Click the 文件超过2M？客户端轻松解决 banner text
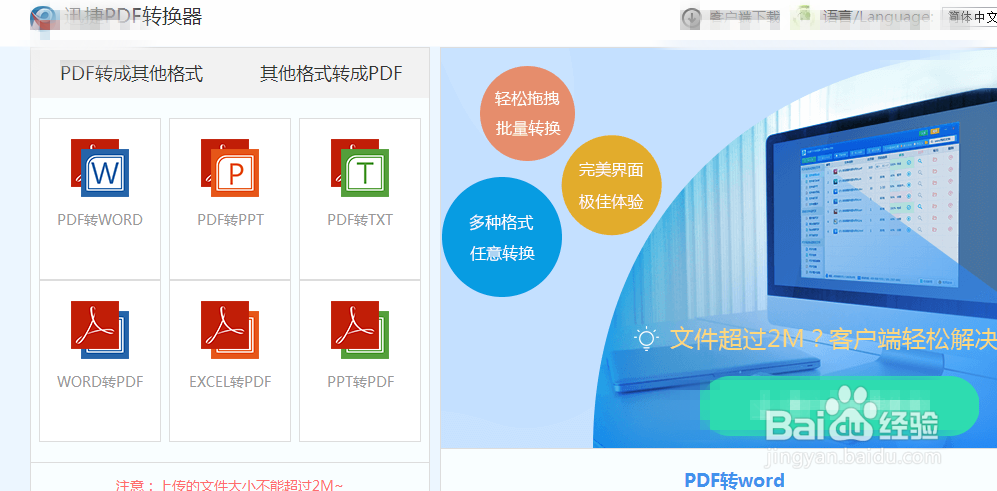The height and width of the screenshot is (491, 997). (x=833, y=340)
